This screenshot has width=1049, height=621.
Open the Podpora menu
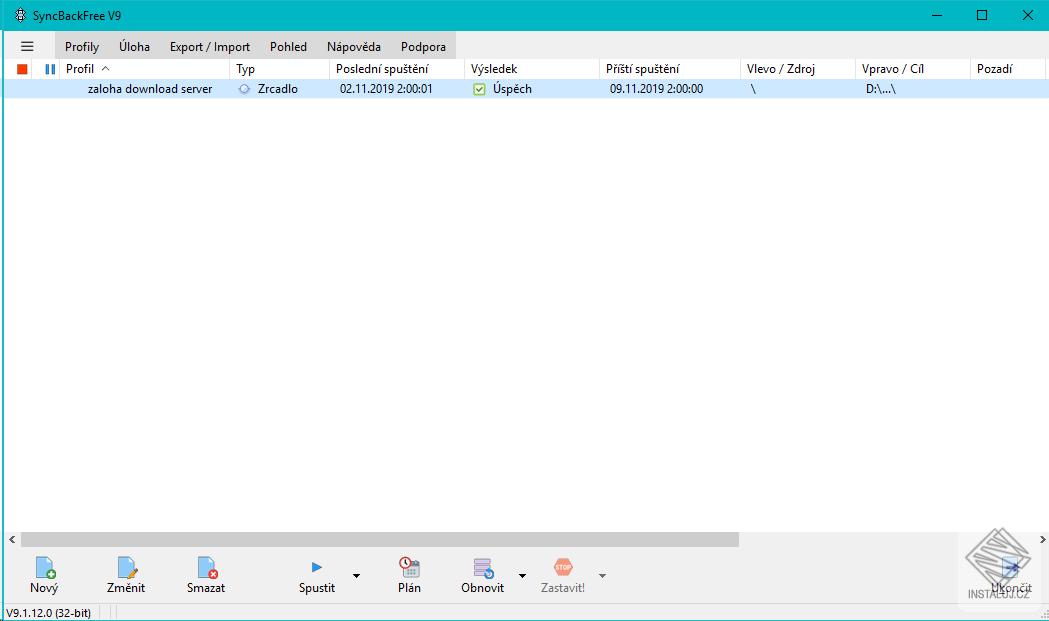423,47
